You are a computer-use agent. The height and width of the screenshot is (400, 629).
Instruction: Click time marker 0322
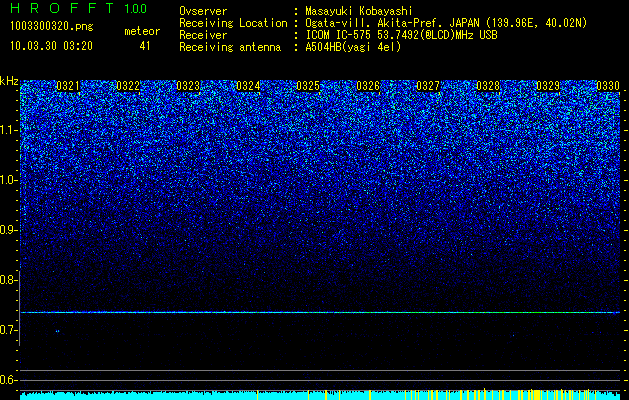(128, 86)
